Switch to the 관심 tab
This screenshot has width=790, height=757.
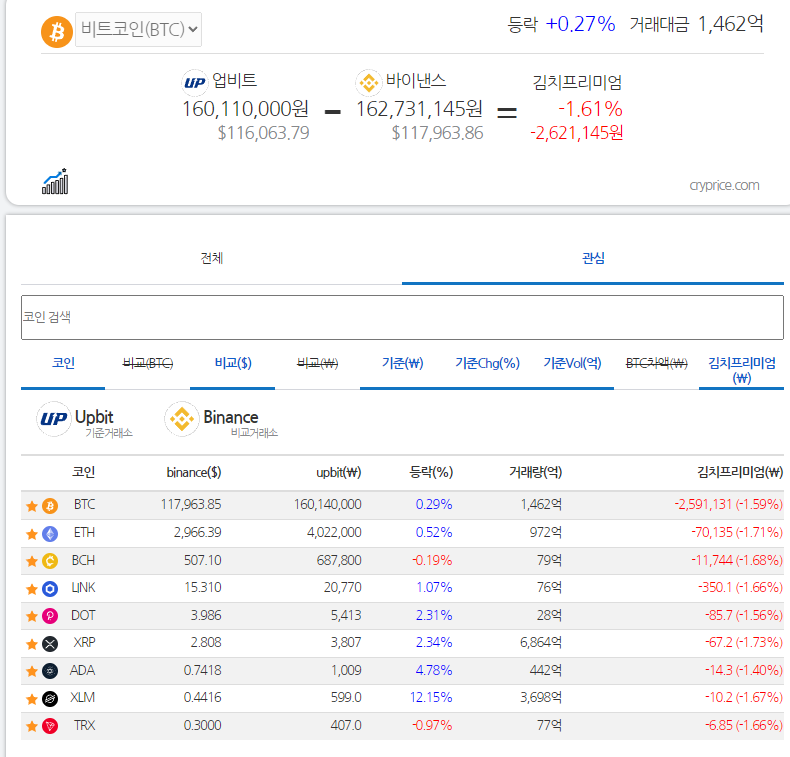click(x=593, y=258)
